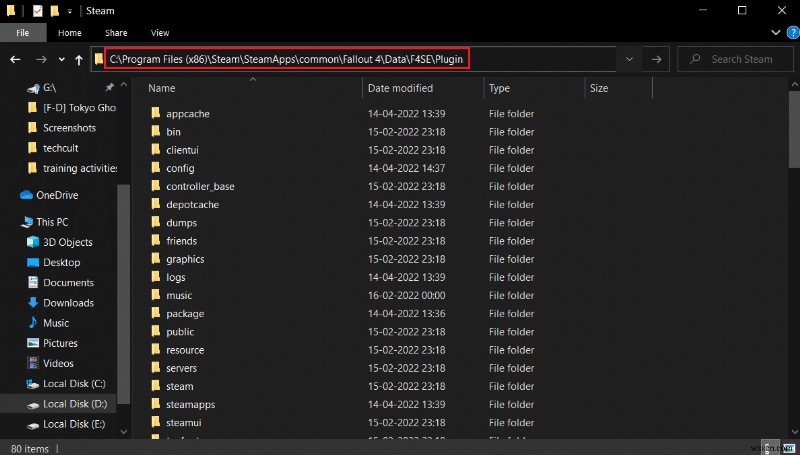The image size is (800, 455).
Task: Select the package folder icon
Action: 156,314
